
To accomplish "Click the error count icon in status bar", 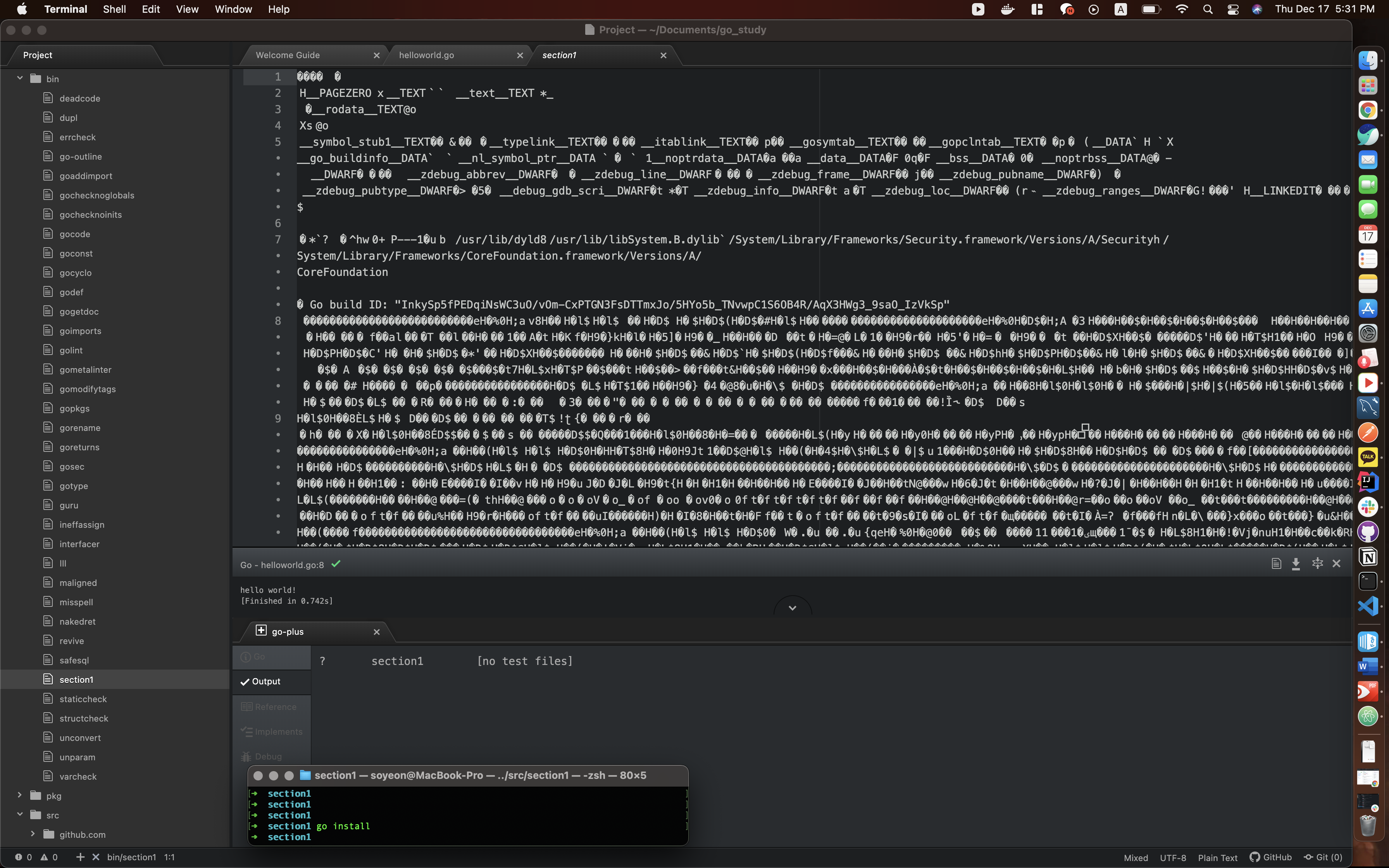I will (19, 857).
